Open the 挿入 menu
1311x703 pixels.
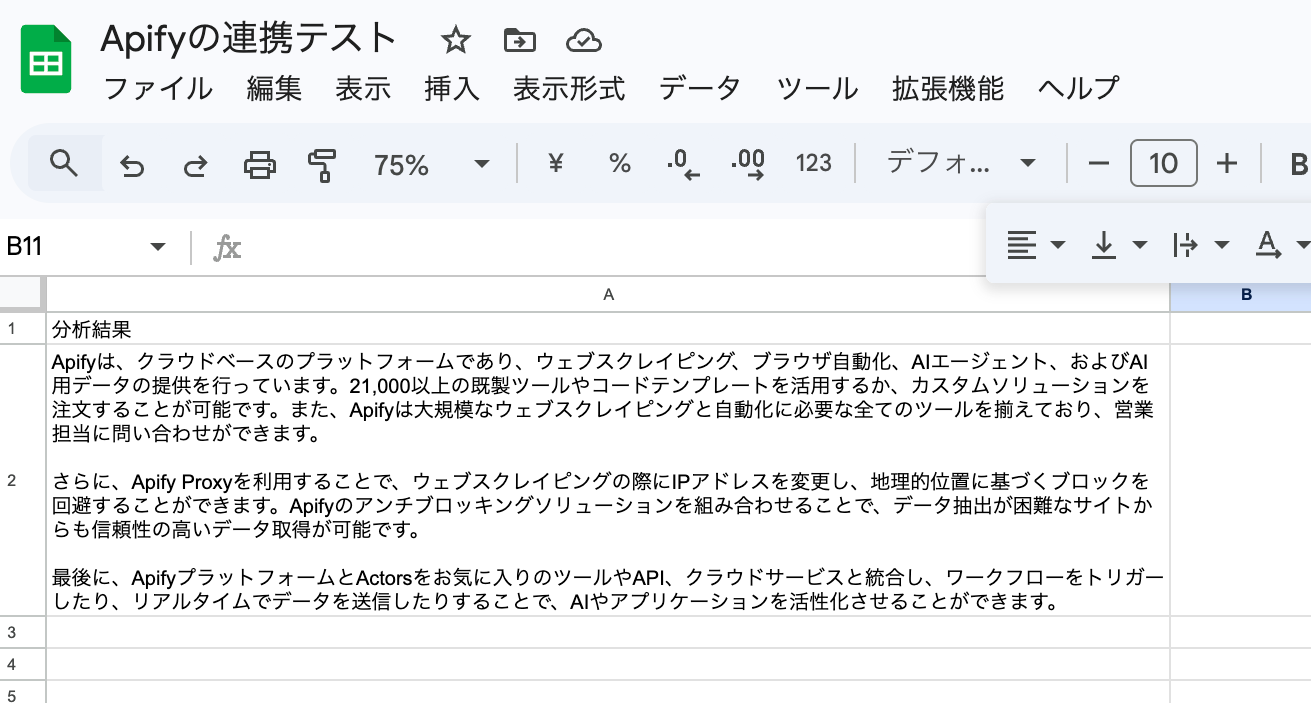pyautogui.click(x=452, y=89)
